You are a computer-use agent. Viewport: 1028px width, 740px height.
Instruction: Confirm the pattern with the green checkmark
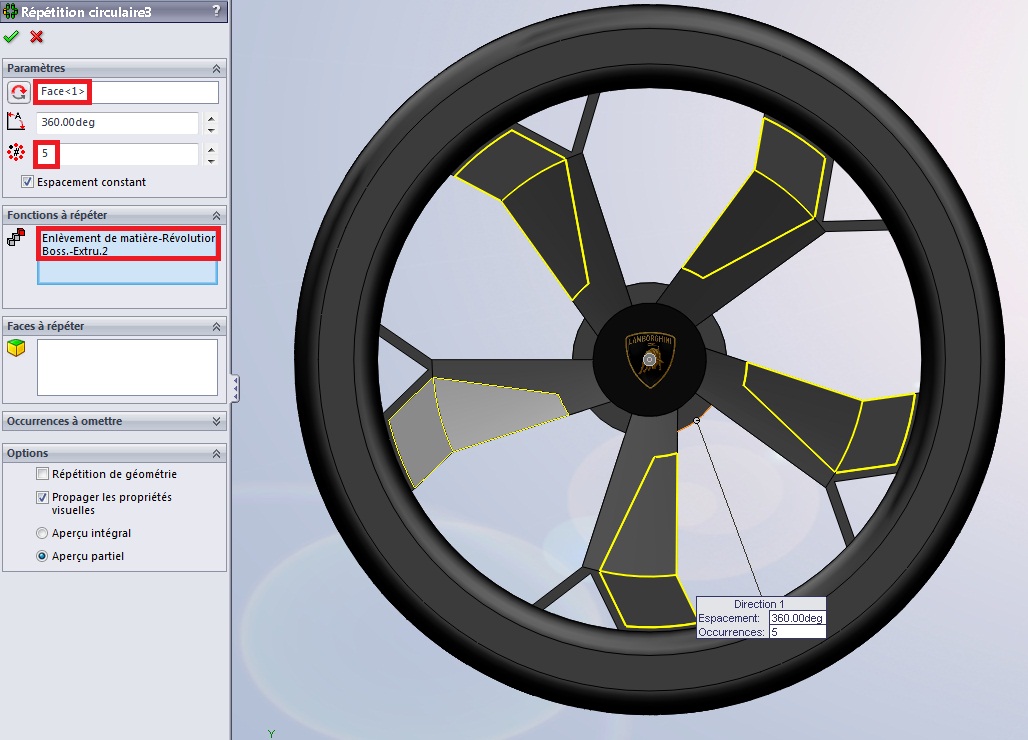[x=12, y=37]
